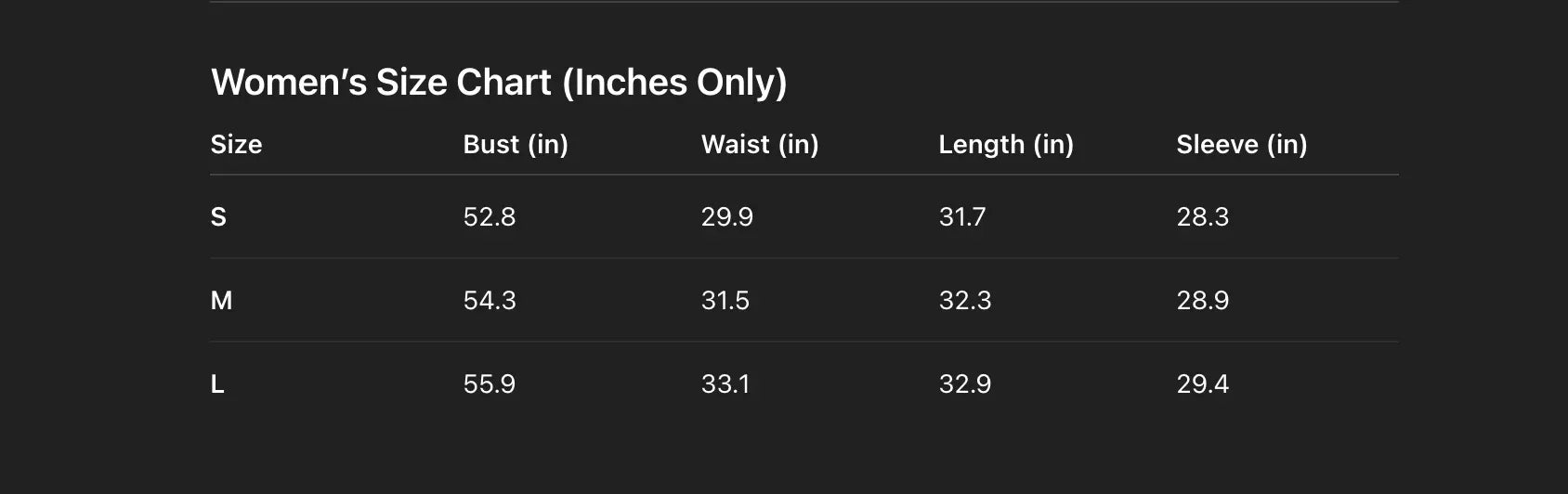The image size is (1568, 494).
Task: Select the 29.9 waist value for S
Action: tap(727, 217)
